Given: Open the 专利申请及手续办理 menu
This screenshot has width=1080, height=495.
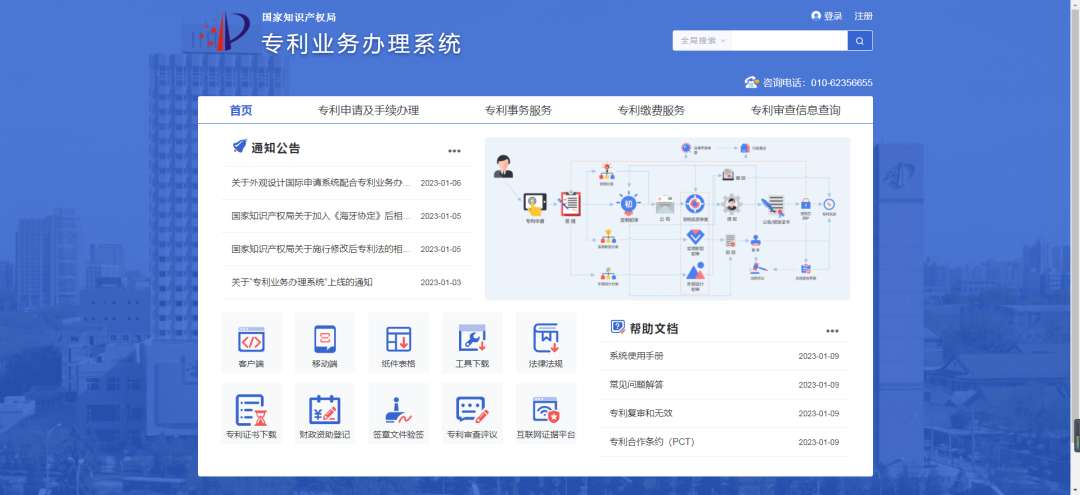Looking at the screenshot, I should tap(368, 110).
